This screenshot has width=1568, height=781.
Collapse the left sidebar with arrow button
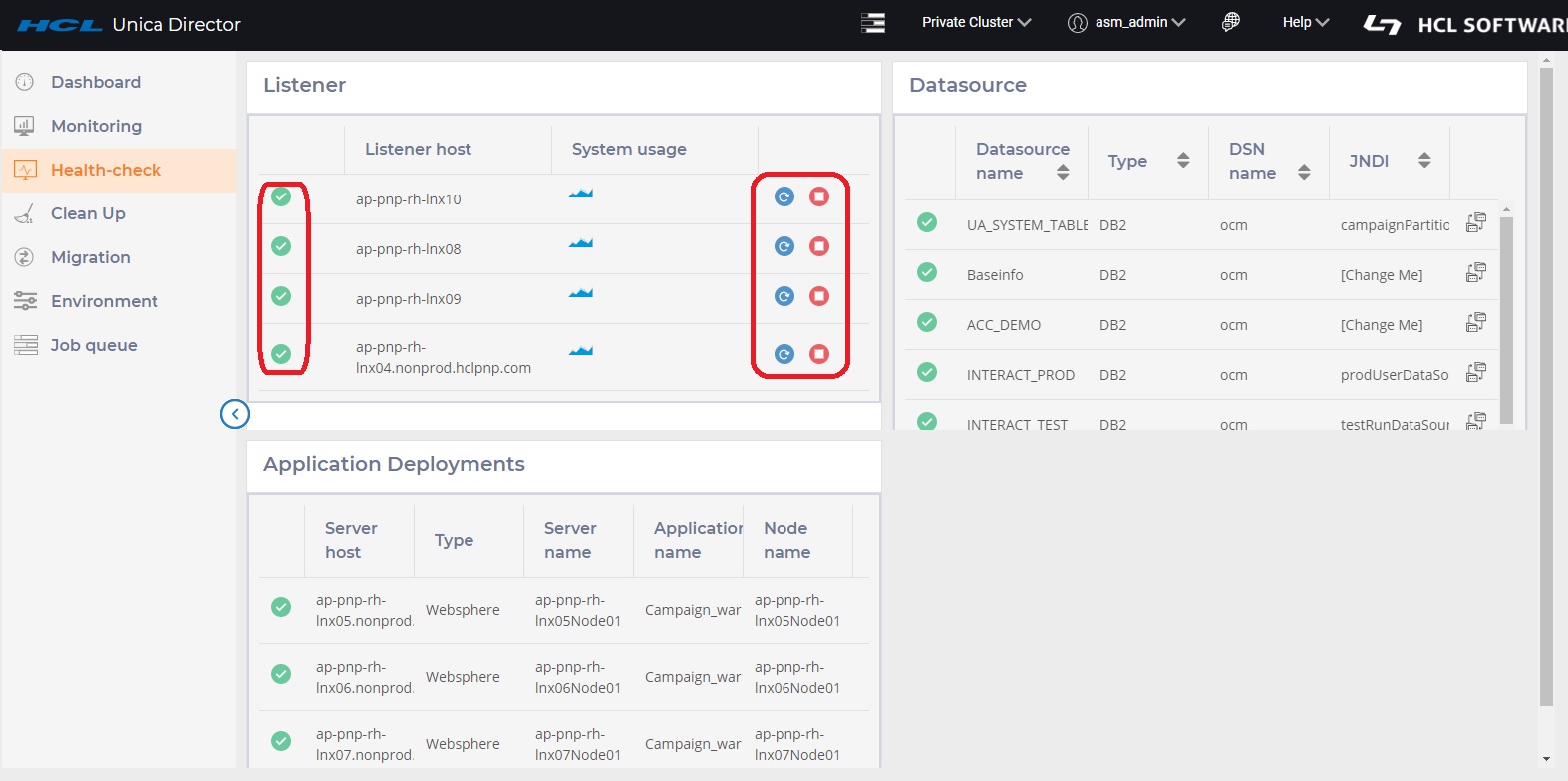(x=235, y=414)
